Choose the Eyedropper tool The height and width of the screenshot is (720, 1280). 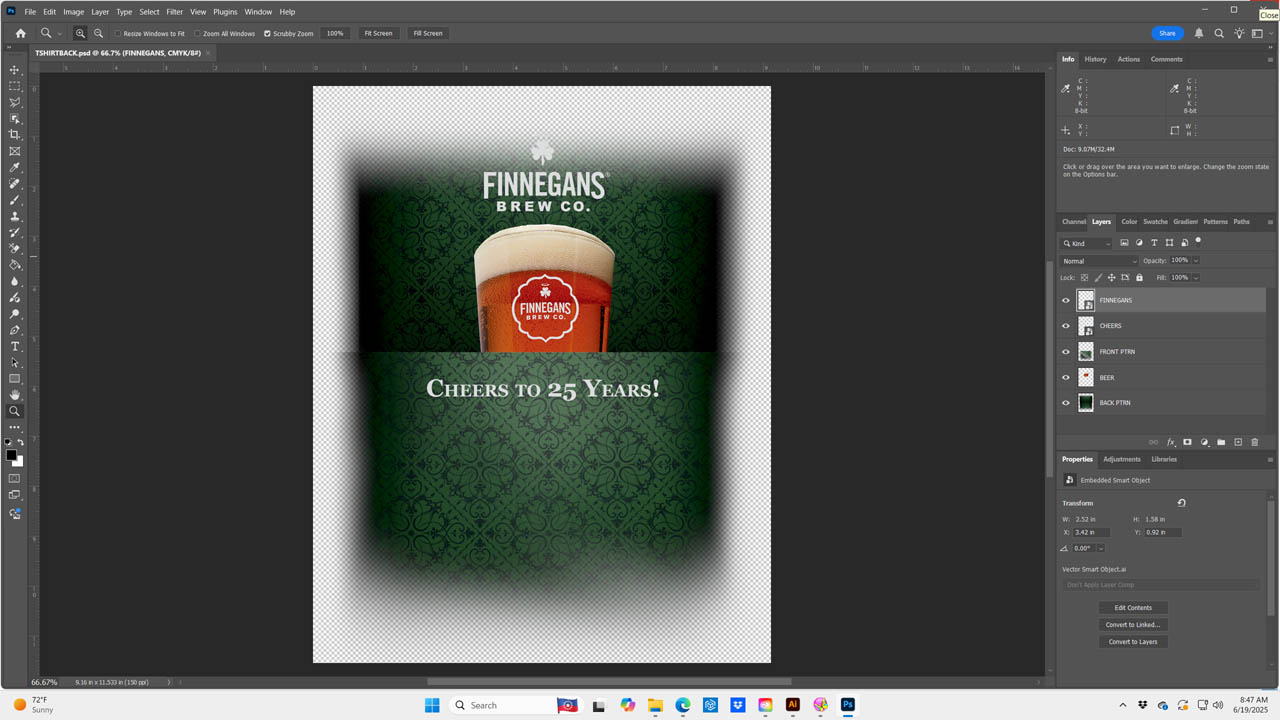pyautogui.click(x=15, y=168)
